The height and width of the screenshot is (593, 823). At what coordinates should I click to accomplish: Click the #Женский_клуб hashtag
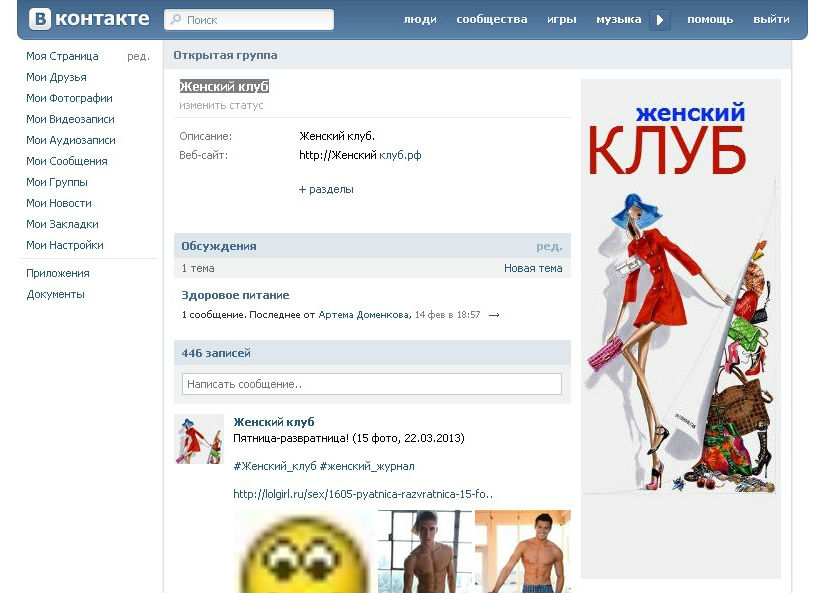[x=275, y=466]
